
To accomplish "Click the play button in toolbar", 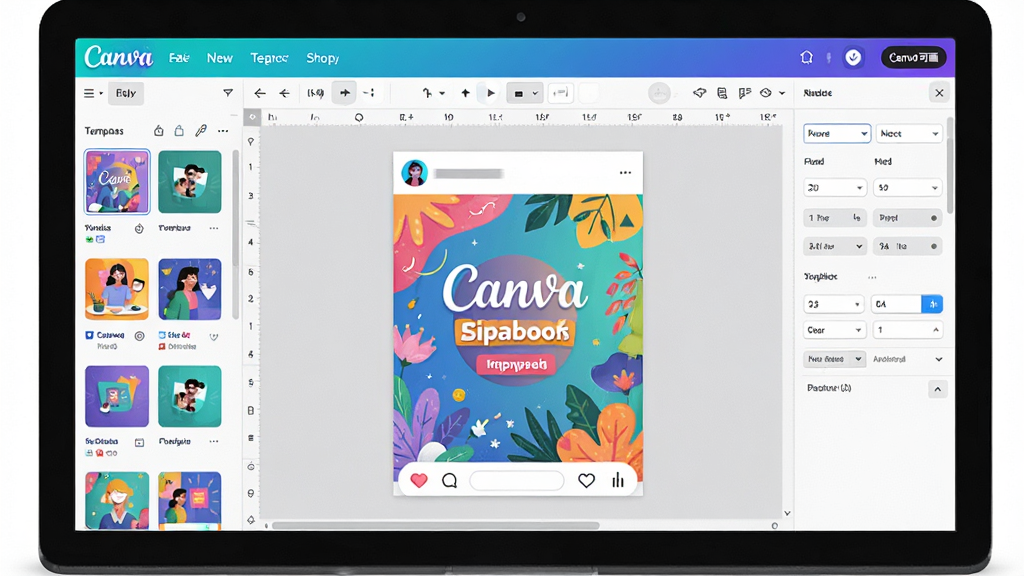I will click(x=490, y=93).
